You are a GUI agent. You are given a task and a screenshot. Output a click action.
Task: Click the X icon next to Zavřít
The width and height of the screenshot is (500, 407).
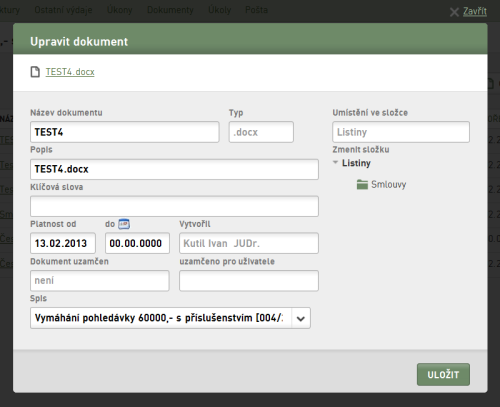point(454,12)
